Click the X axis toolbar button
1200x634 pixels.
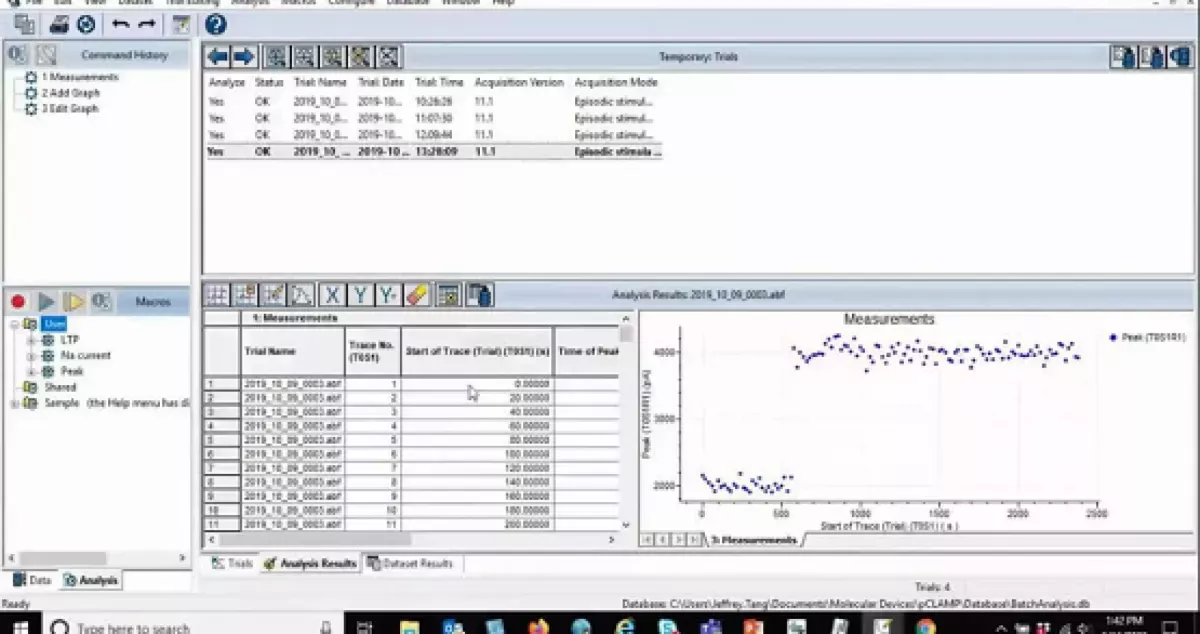pos(332,295)
